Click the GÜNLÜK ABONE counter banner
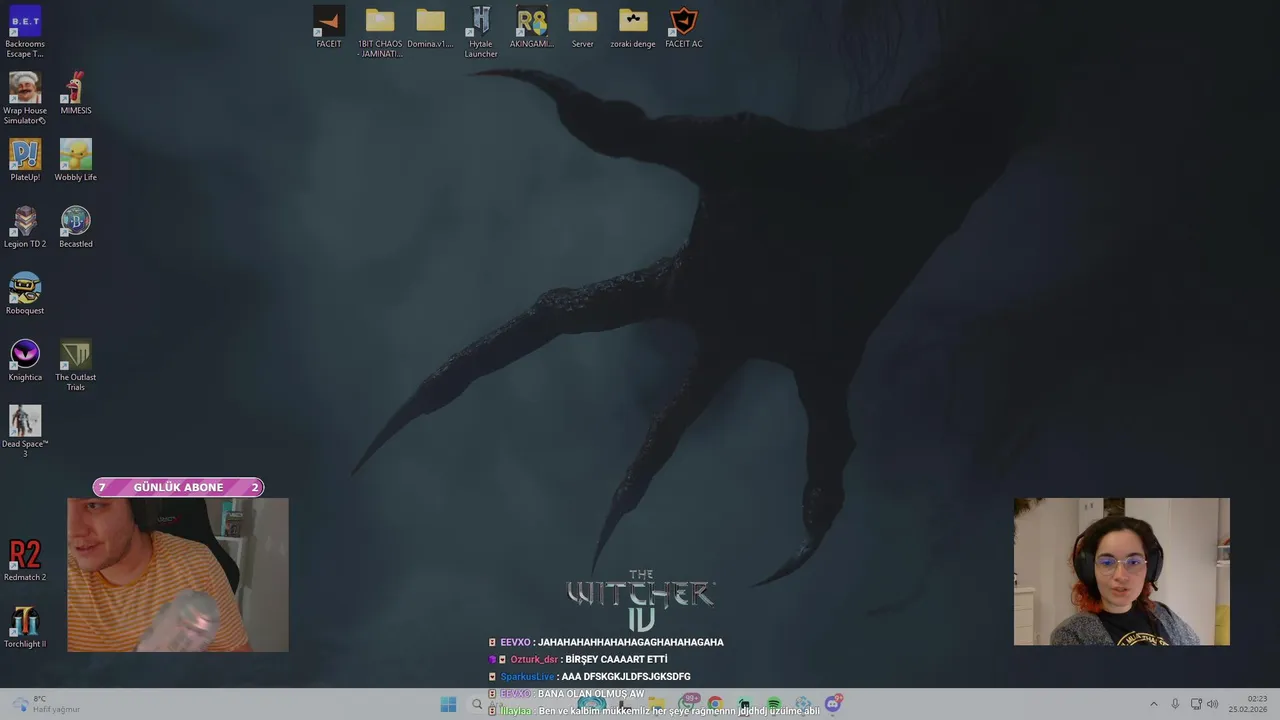Screen dimensions: 1280x720 point(178,487)
